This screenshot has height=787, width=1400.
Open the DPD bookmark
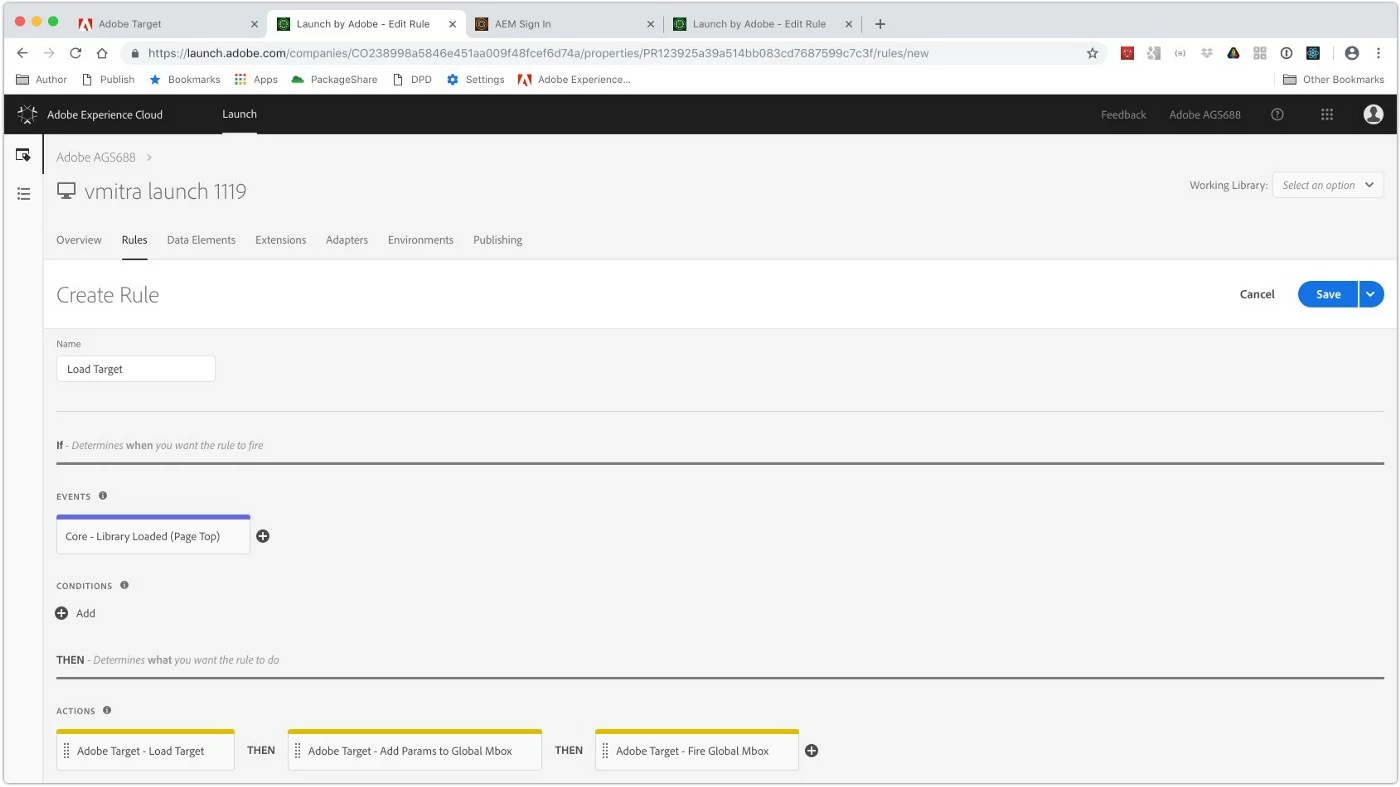pyautogui.click(x=412, y=80)
